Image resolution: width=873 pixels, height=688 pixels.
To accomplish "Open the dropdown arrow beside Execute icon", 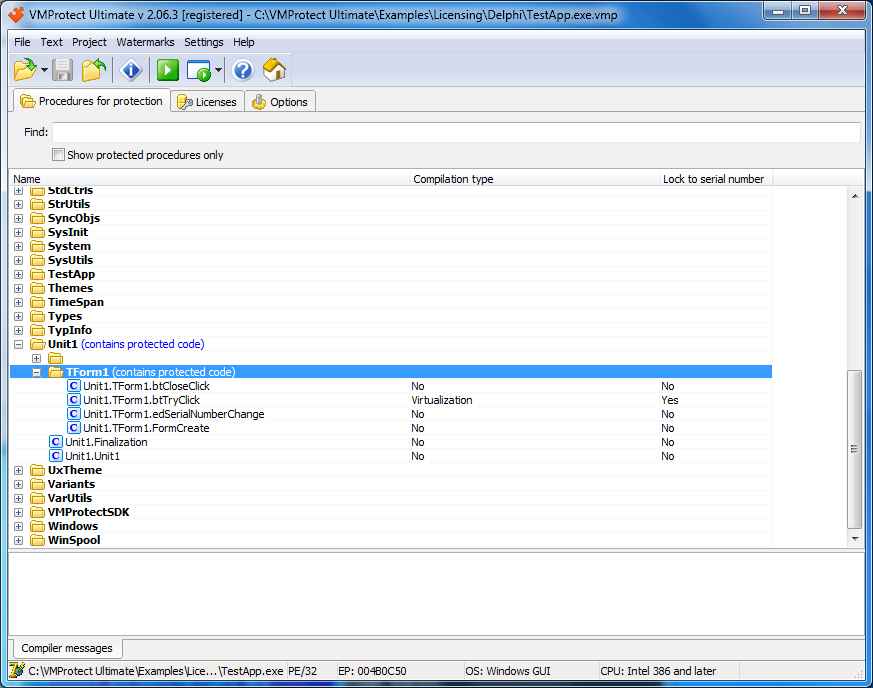I will [218, 71].
